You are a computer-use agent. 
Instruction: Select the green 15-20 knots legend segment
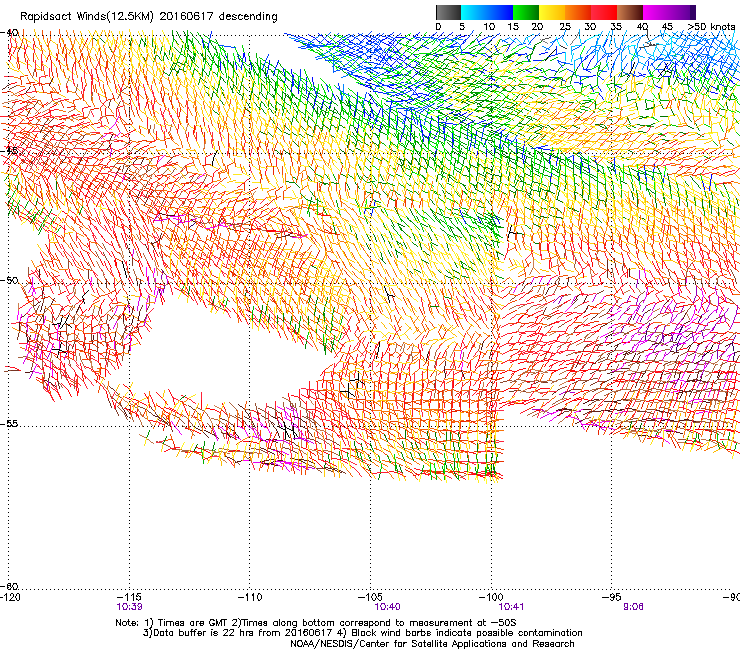pos(526,12)
